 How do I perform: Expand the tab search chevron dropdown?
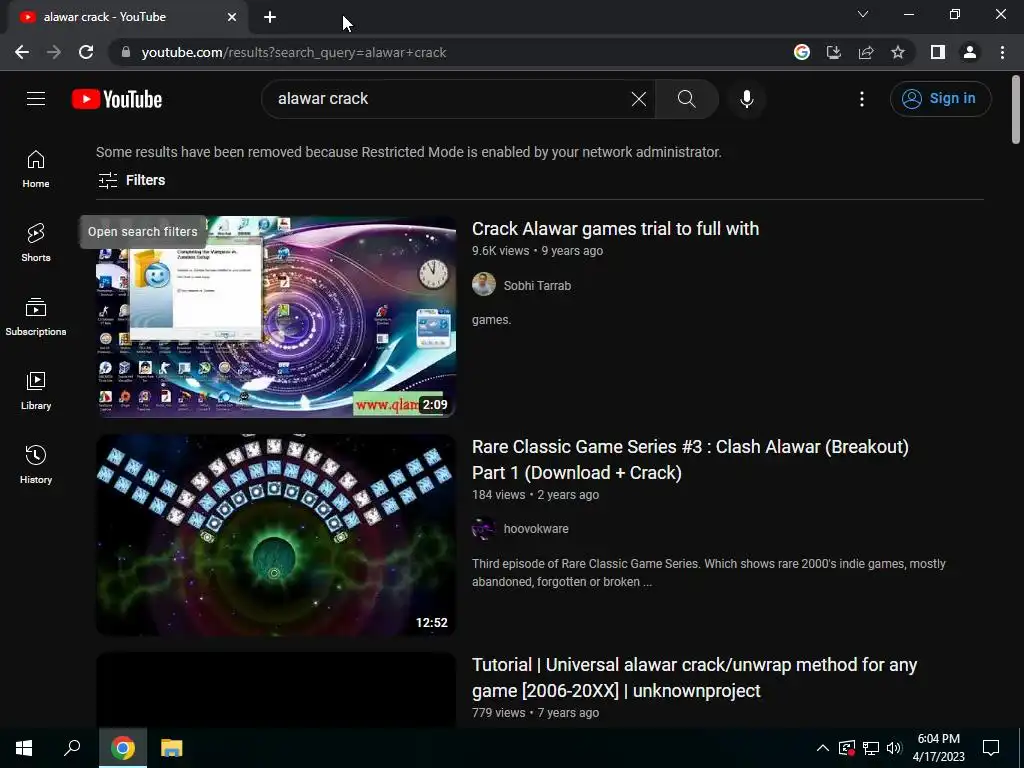pyautogui.click(x=863, y=14)
